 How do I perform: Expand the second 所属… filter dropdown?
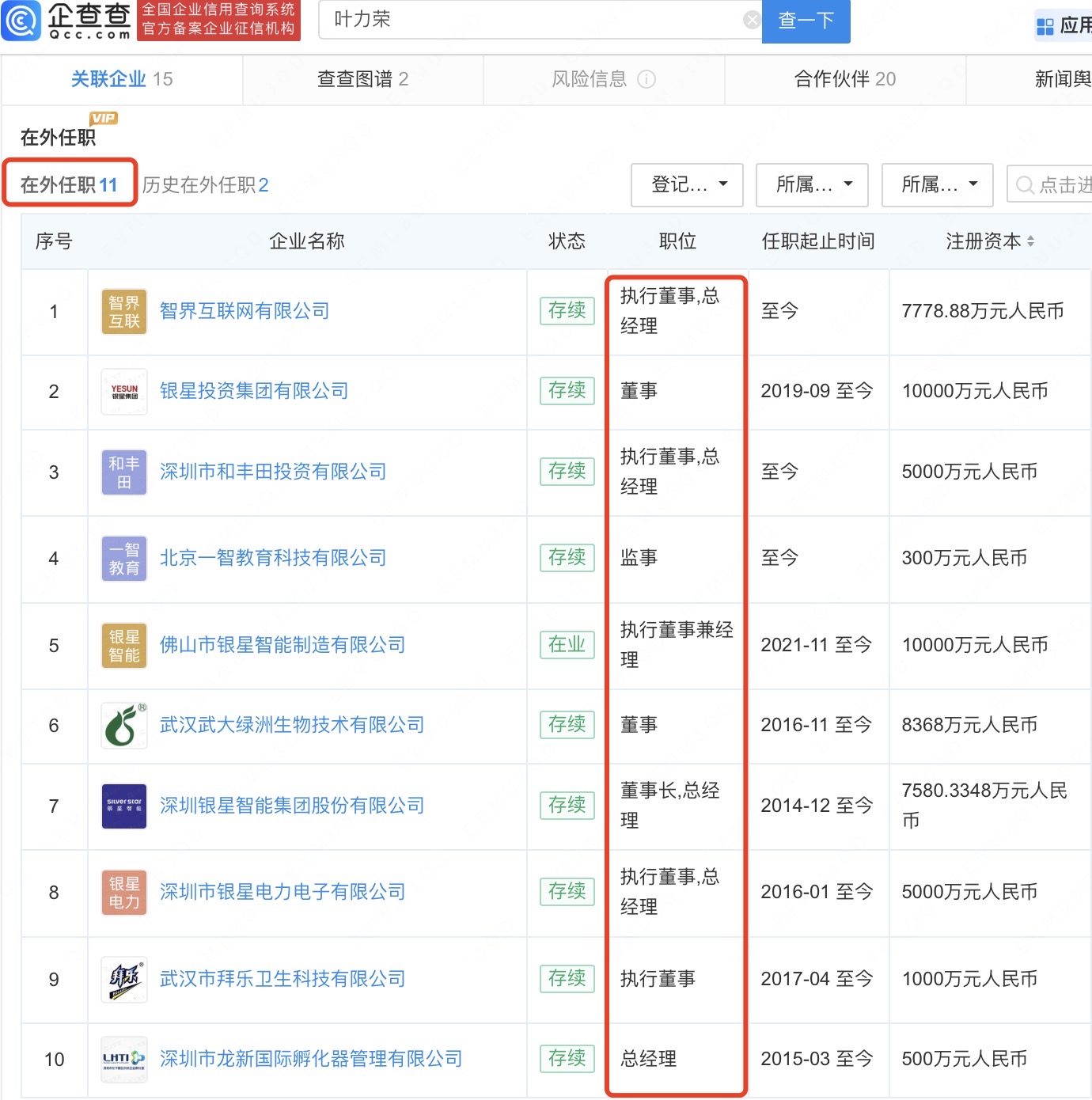point(937,185)
